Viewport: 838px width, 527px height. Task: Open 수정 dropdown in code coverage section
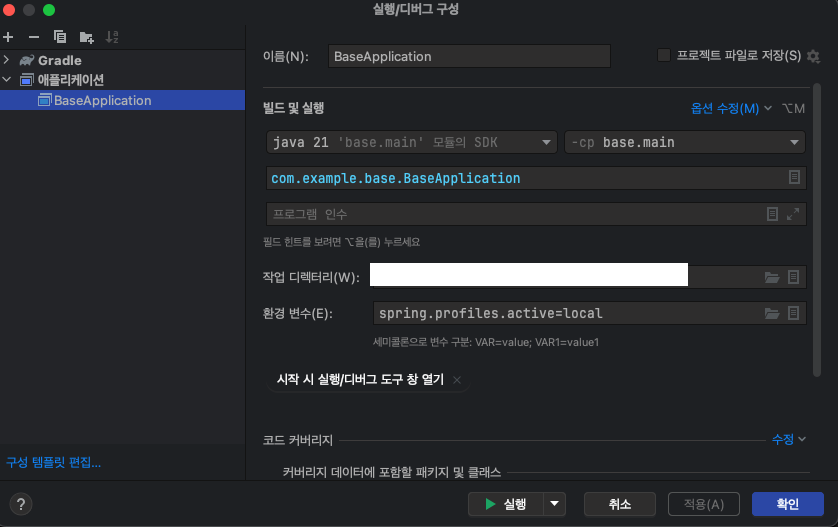click(x=788, y=439)
